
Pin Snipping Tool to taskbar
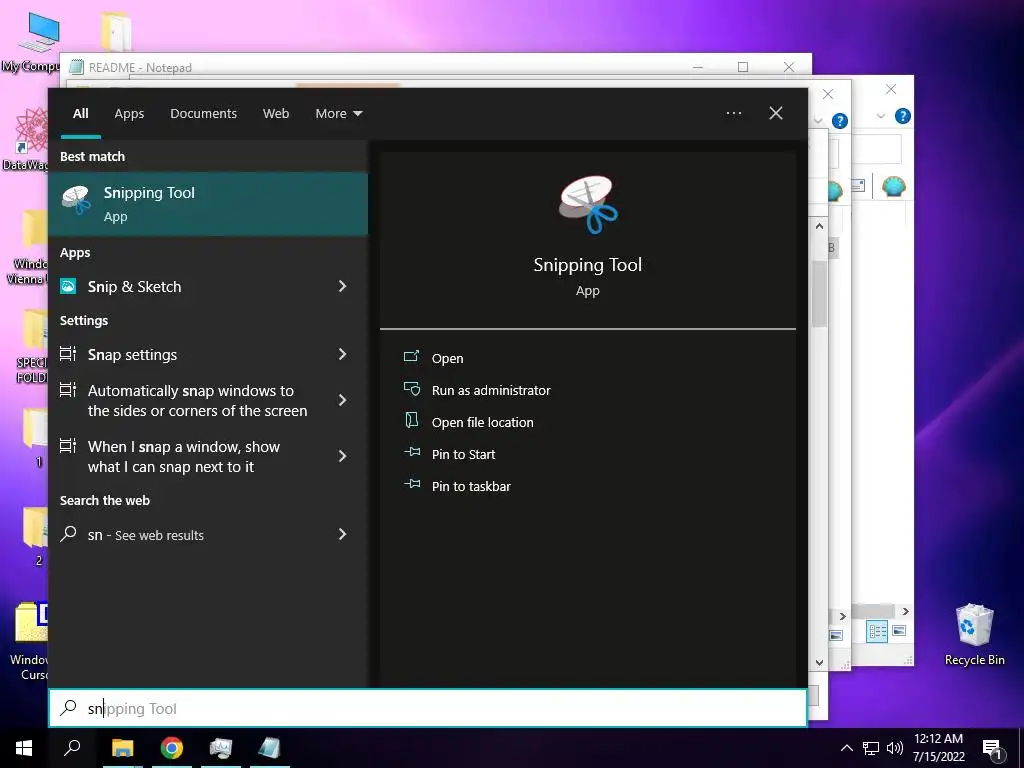pos(472,486)
